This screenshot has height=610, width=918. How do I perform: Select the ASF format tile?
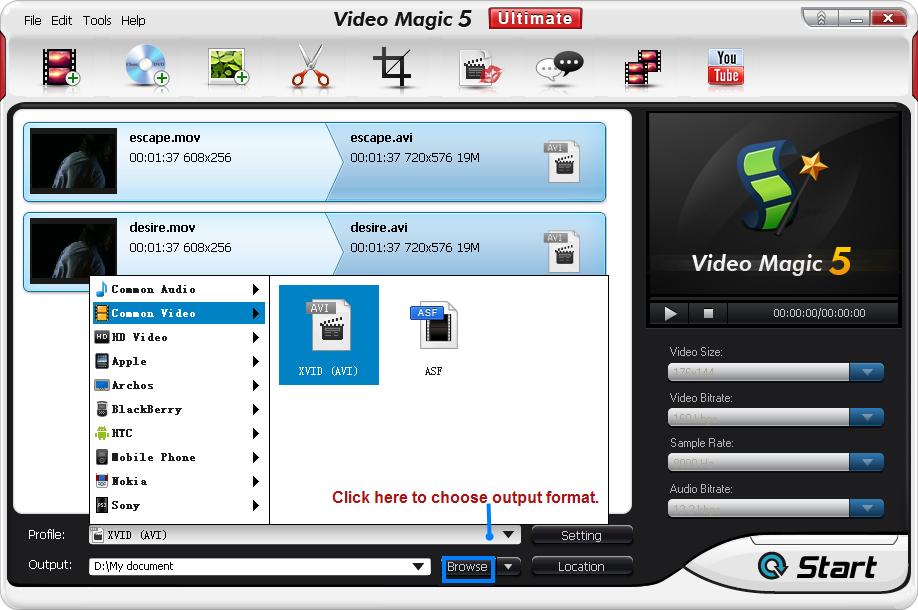click(434, 338)
